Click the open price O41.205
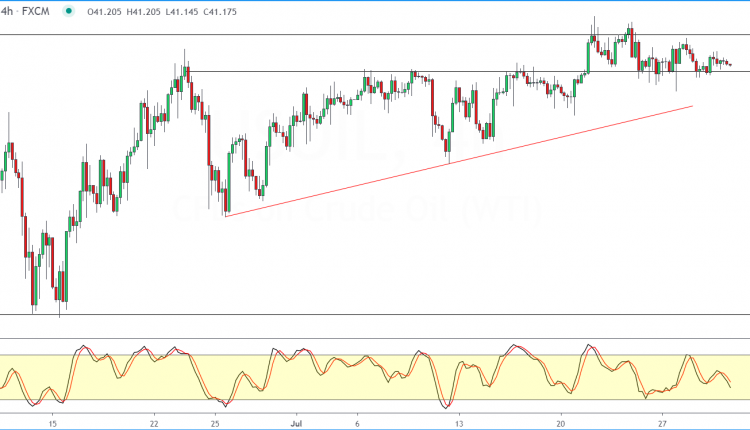The image size is (750, 430). (x=104, y=11)
